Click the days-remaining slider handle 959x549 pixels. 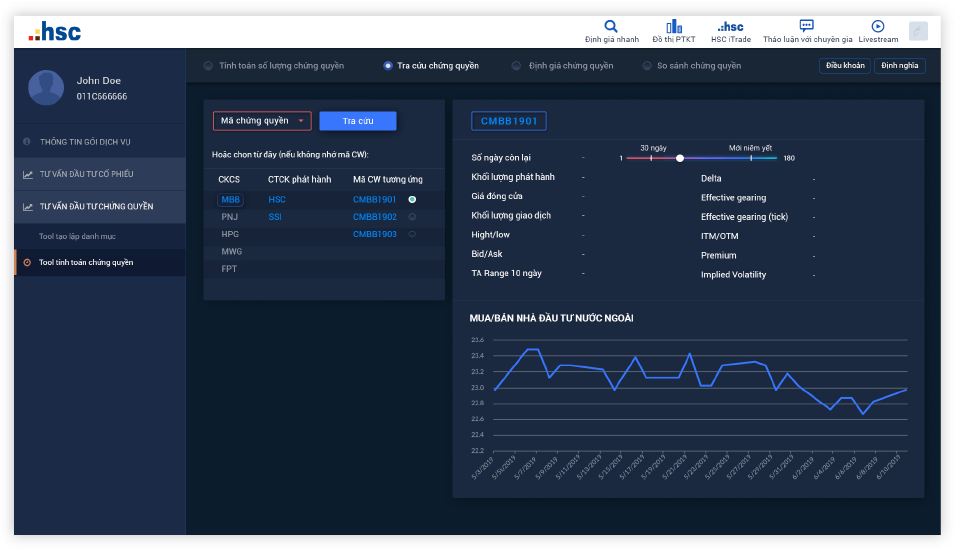[679, 158]
